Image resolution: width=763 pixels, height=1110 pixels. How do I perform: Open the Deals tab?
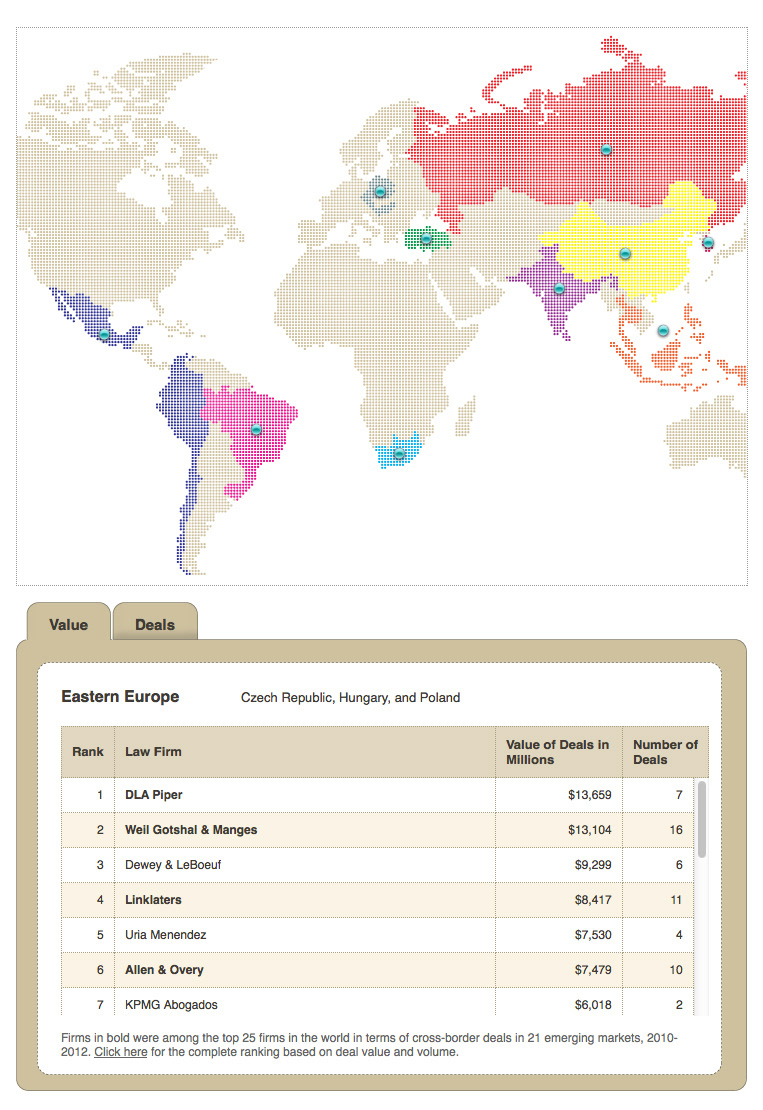(155, 623)
